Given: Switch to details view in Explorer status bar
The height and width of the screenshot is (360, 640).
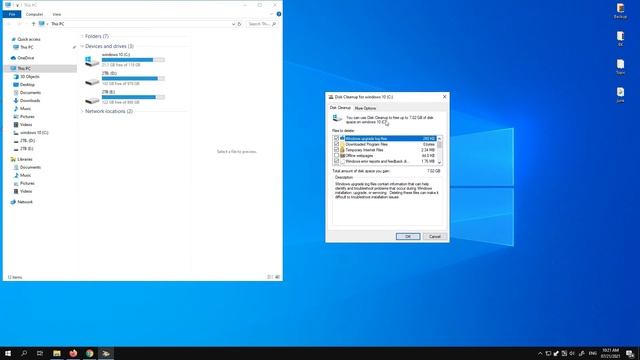Looking at the screenshot, I should coord(270,277).
